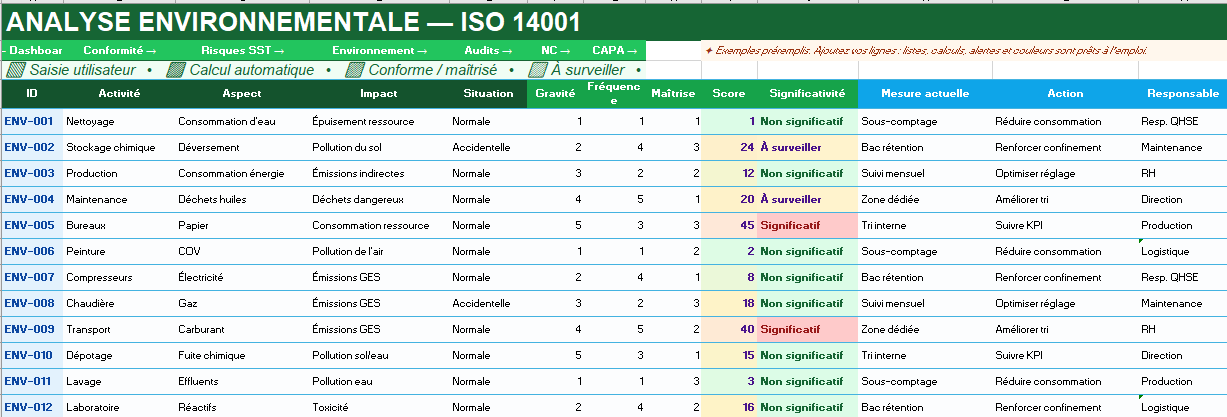The height and width of the screenshot is (417, 1227).
Task: Open the Risques SST link
Action: click(x=243, y=50)
